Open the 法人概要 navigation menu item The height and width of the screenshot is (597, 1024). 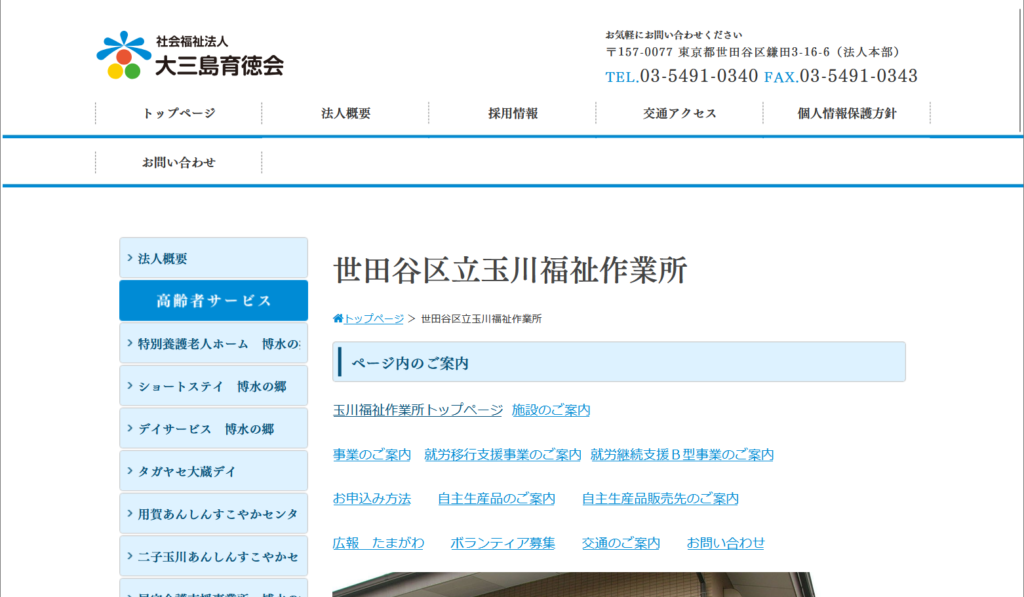[345, 113]
